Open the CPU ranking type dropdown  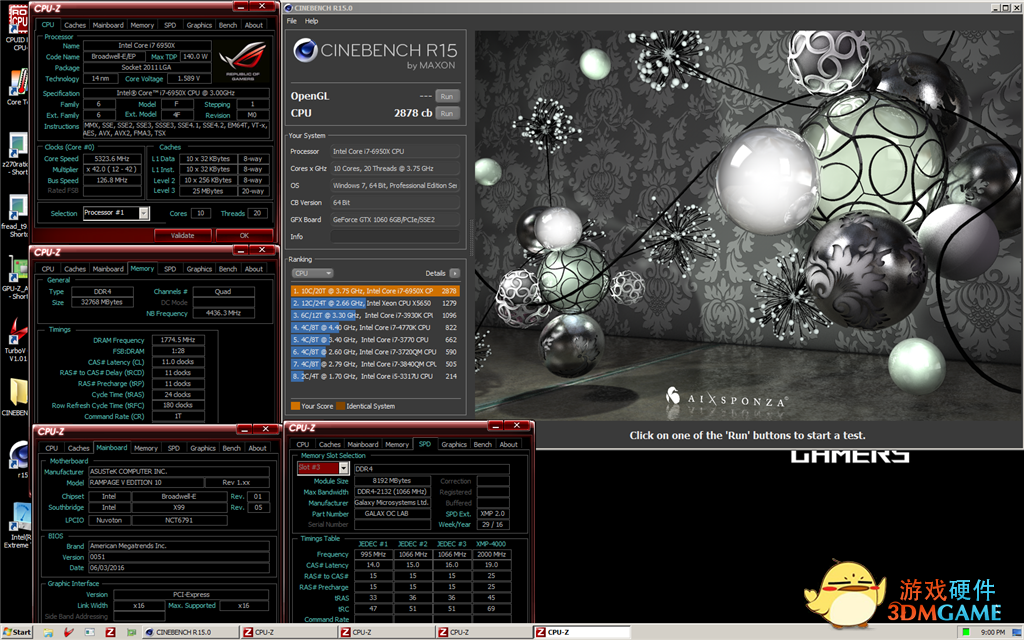pyautogui.click(x=312, y=273)
